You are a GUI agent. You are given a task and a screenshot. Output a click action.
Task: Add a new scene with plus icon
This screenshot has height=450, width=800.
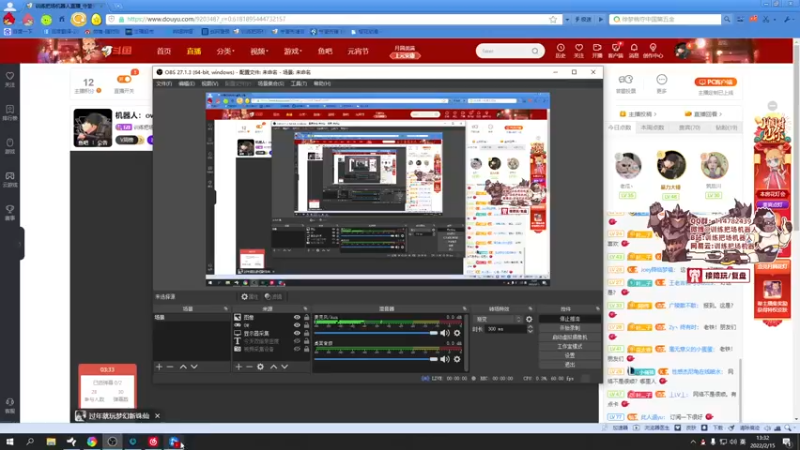(x=159, y=366)
